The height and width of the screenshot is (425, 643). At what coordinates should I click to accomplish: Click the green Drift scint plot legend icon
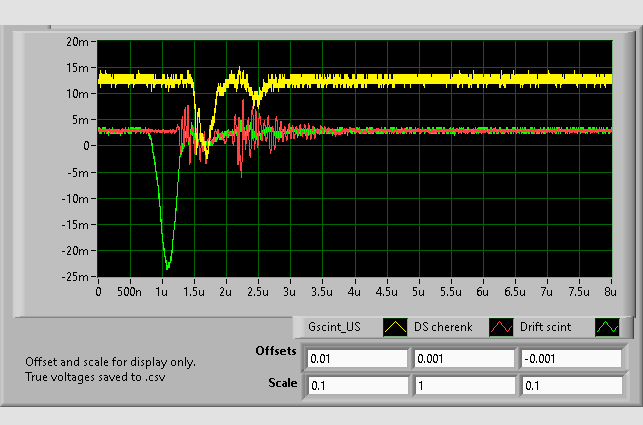tap(608, 327)
